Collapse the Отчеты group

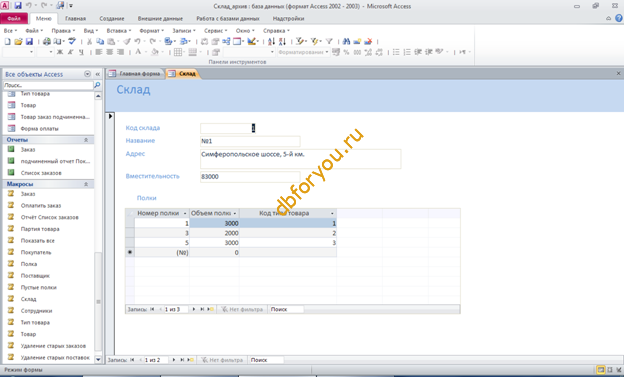click(86, 140)
